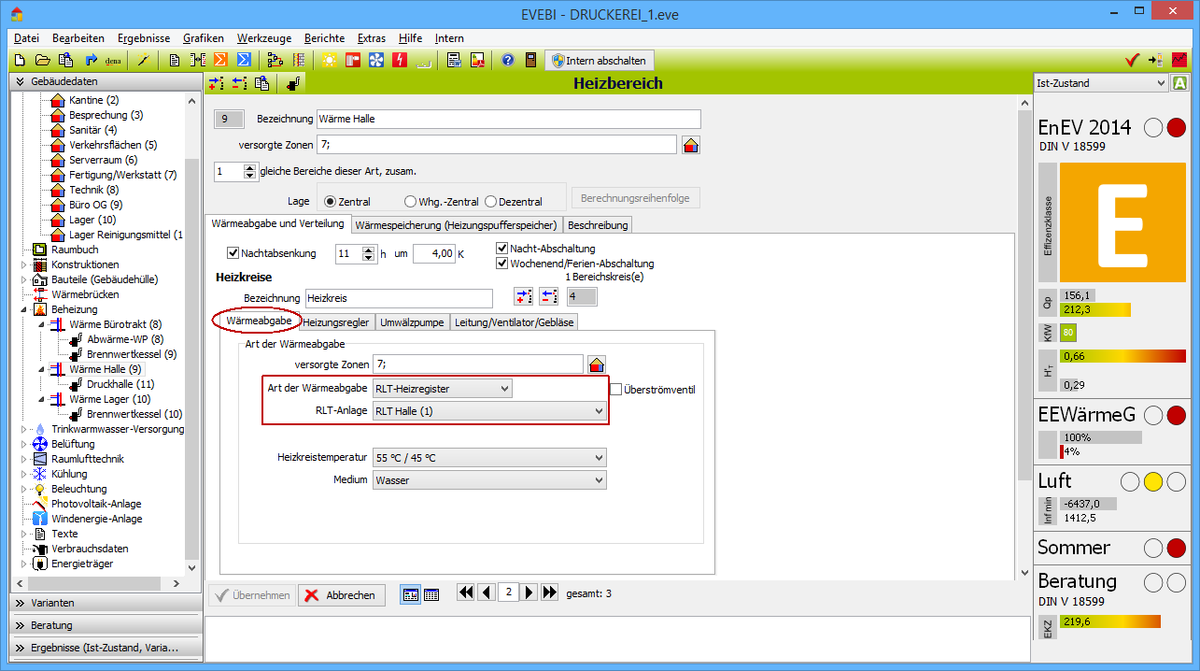Click the new file icon in toolbar
This screenshot has height=671, width=1200.
[x=20, y=60]
